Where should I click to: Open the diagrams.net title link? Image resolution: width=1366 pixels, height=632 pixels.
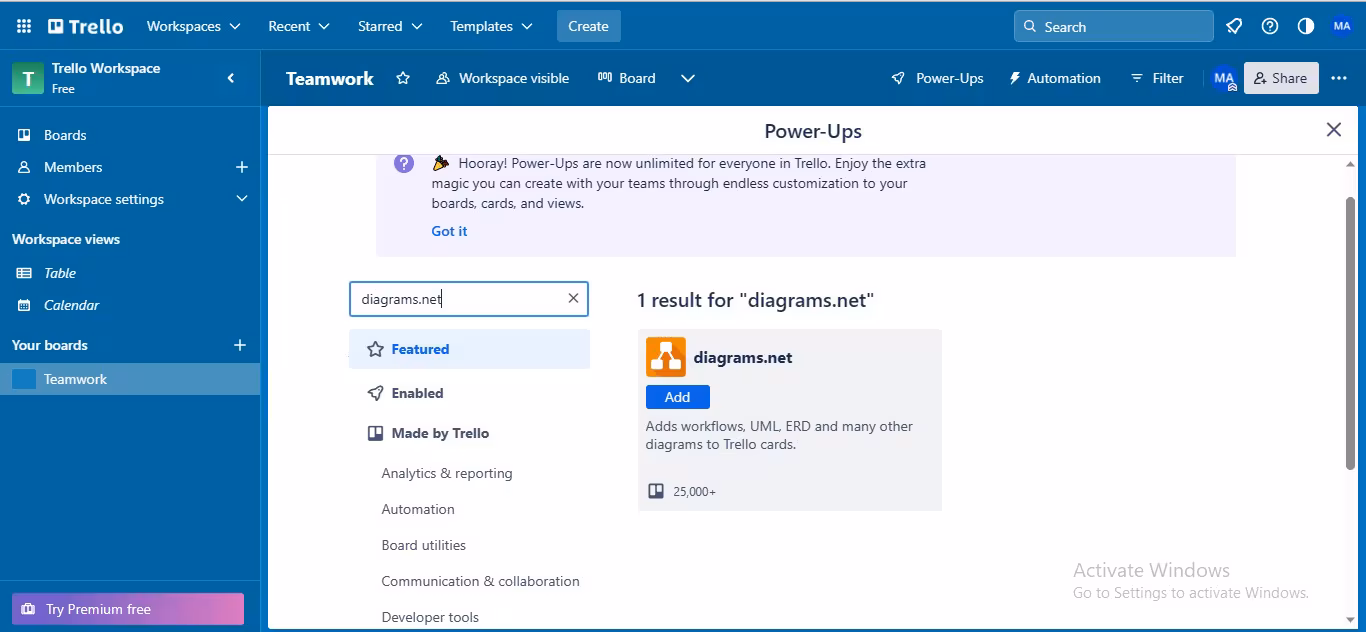point(743,357)
